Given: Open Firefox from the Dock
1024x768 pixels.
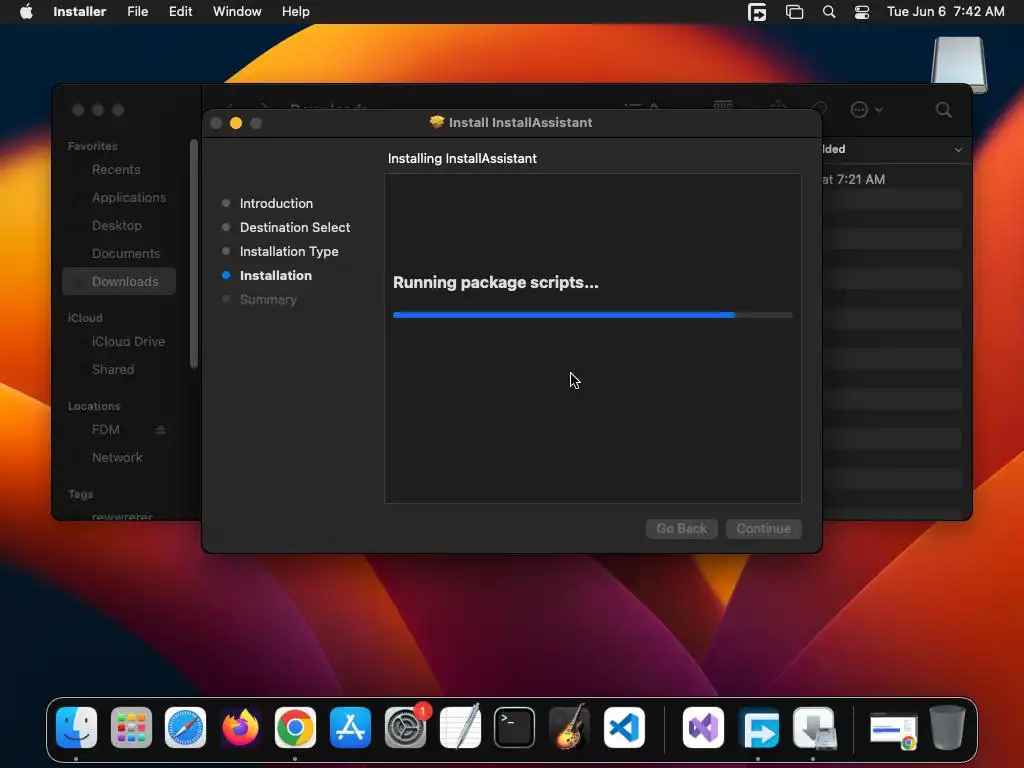Looking at the screenshot, I should [x=240, y=728].
